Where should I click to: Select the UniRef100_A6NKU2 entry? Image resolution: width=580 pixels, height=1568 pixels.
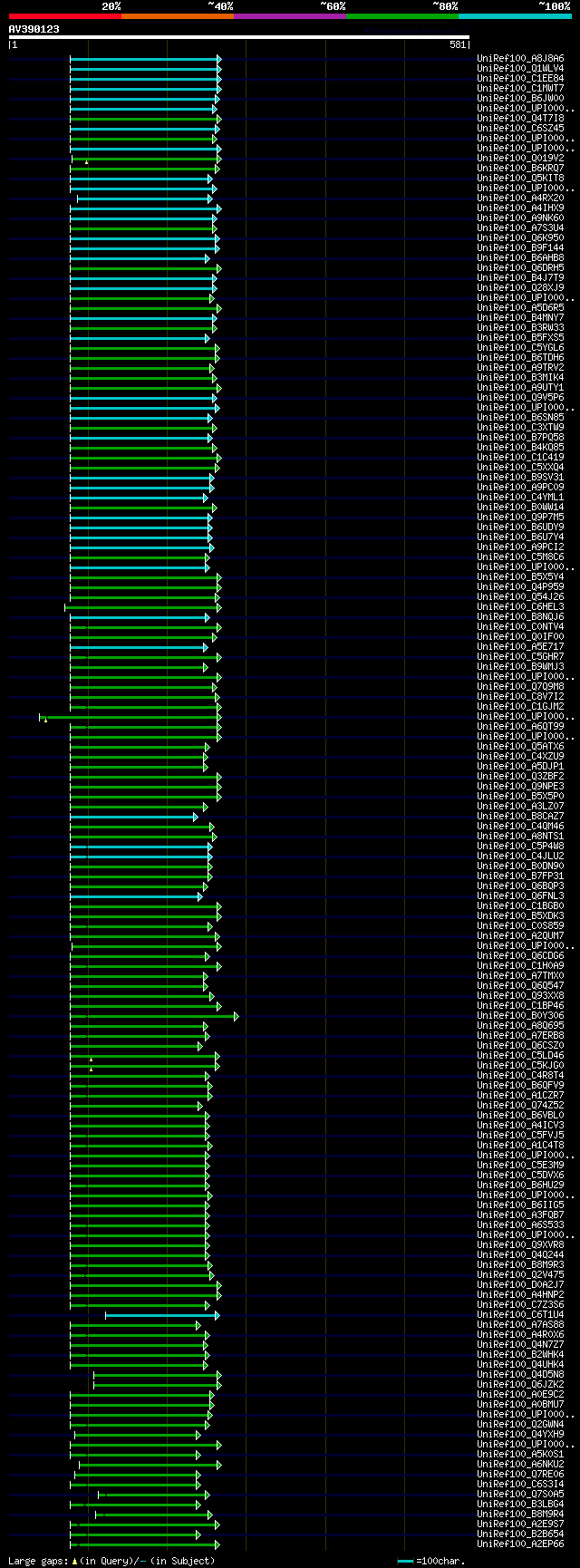coord(520,1465)
